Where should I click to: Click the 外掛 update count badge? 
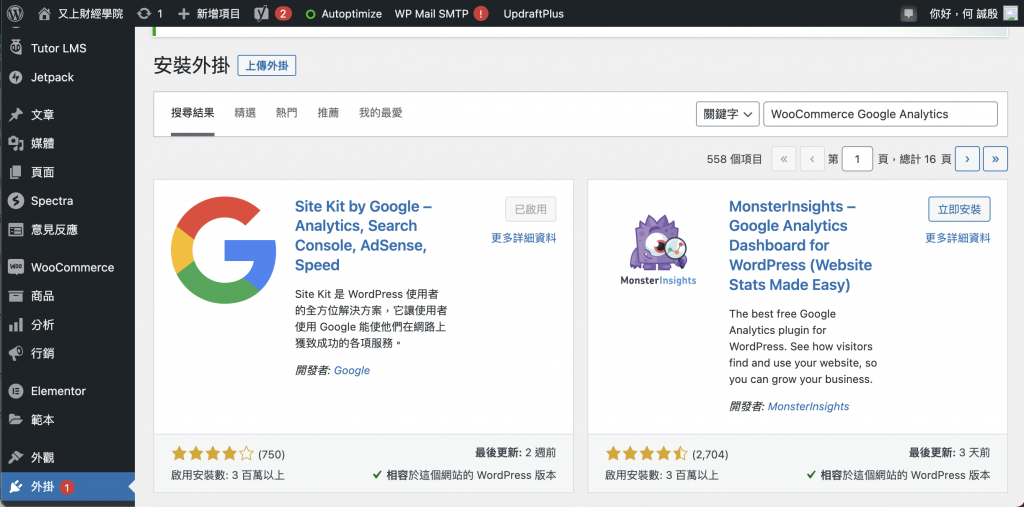pos(67,487)
